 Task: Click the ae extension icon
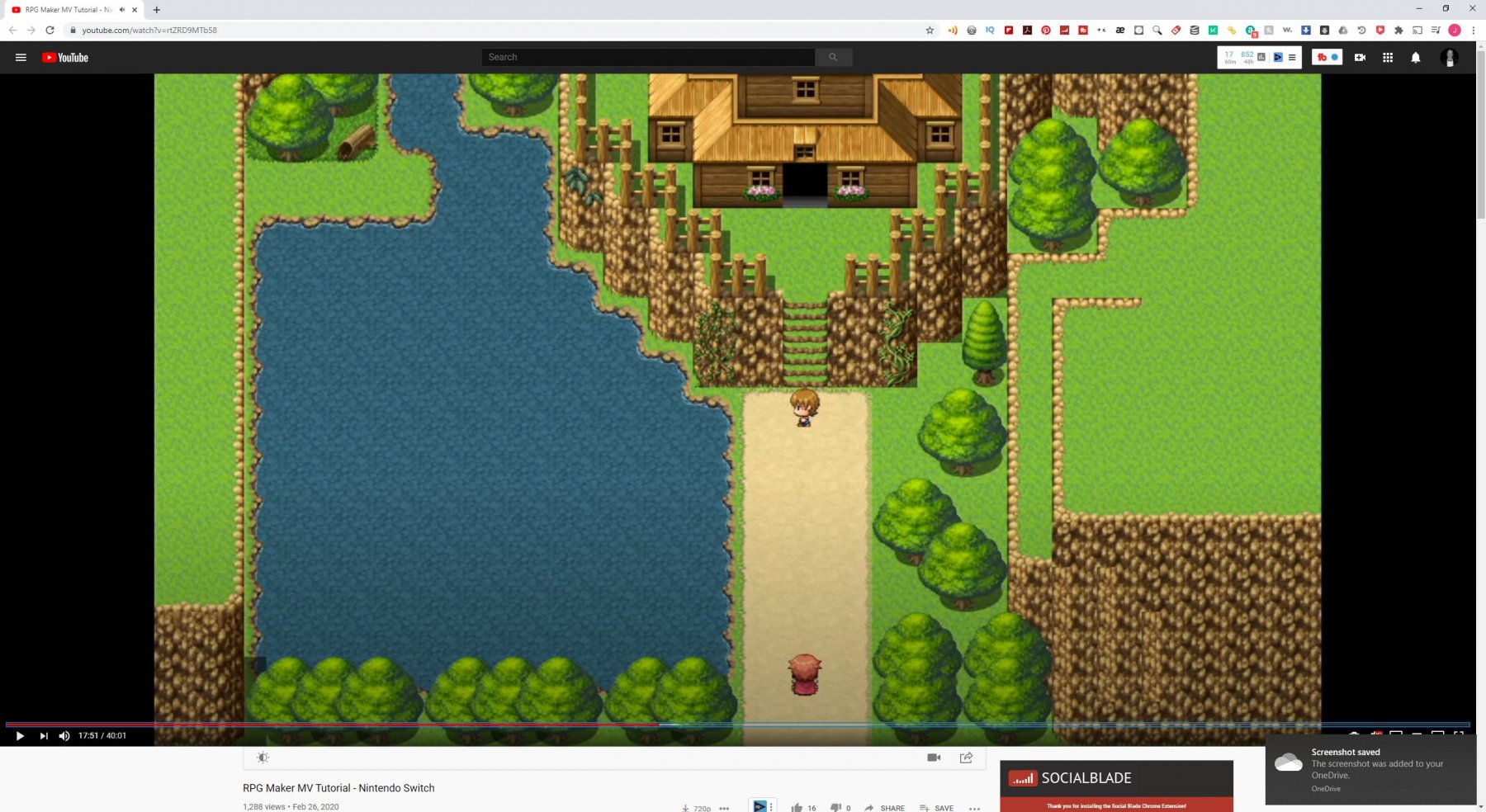click(1120, 30)
